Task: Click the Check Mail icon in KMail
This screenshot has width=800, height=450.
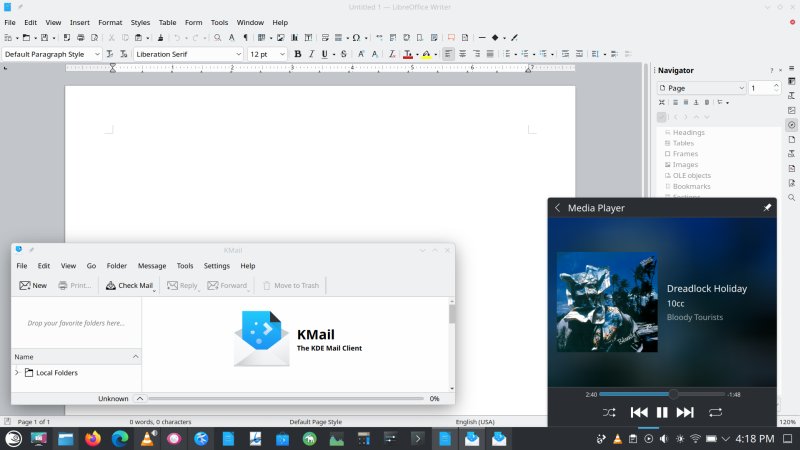Action: point(130,285)
